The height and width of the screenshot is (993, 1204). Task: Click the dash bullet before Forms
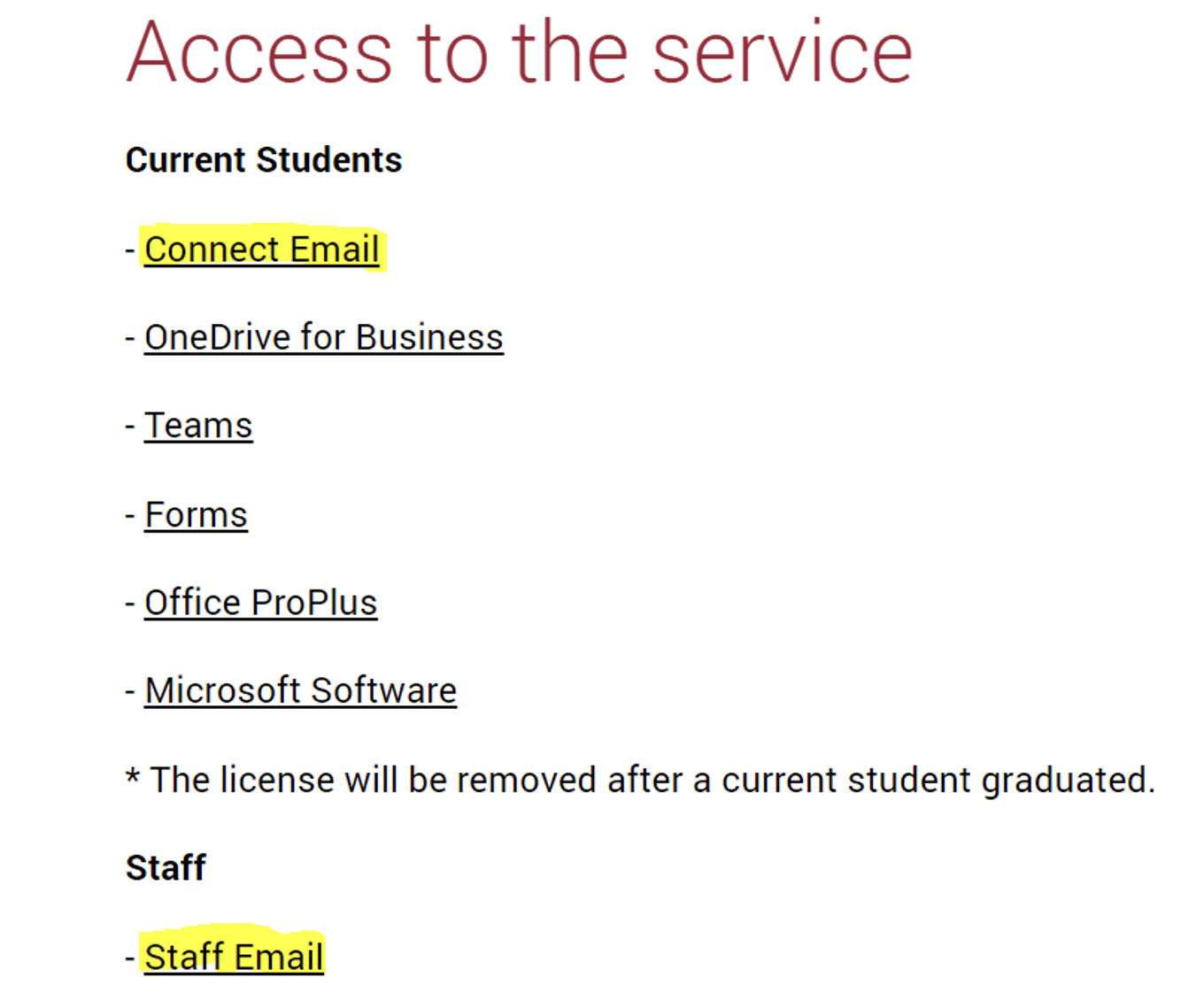(130, 516)
